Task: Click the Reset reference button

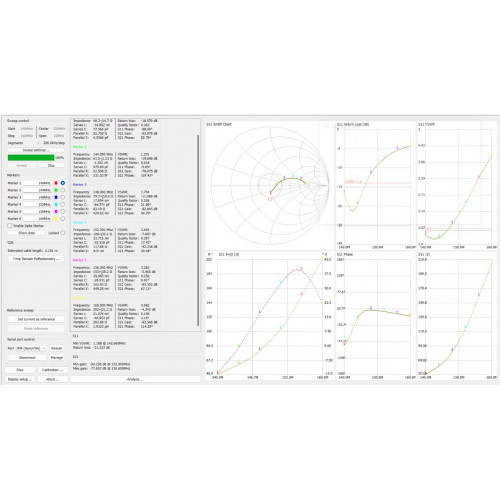Action: click(36, 328)
